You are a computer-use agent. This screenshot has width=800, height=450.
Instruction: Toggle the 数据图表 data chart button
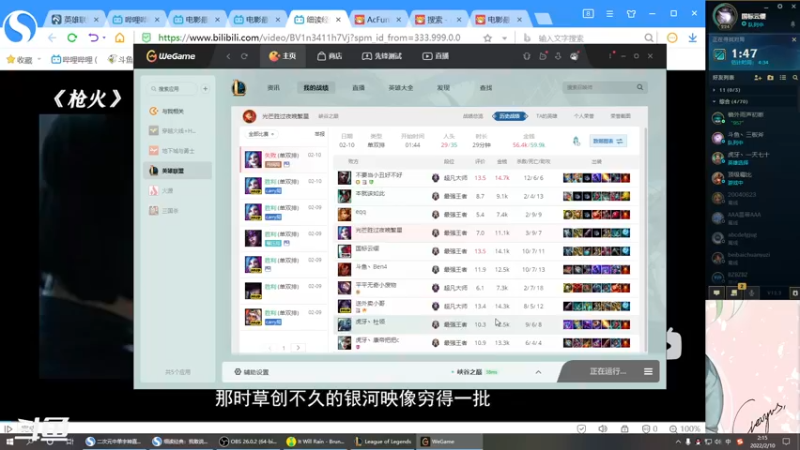pyautogui.click(x=608, y=141)
